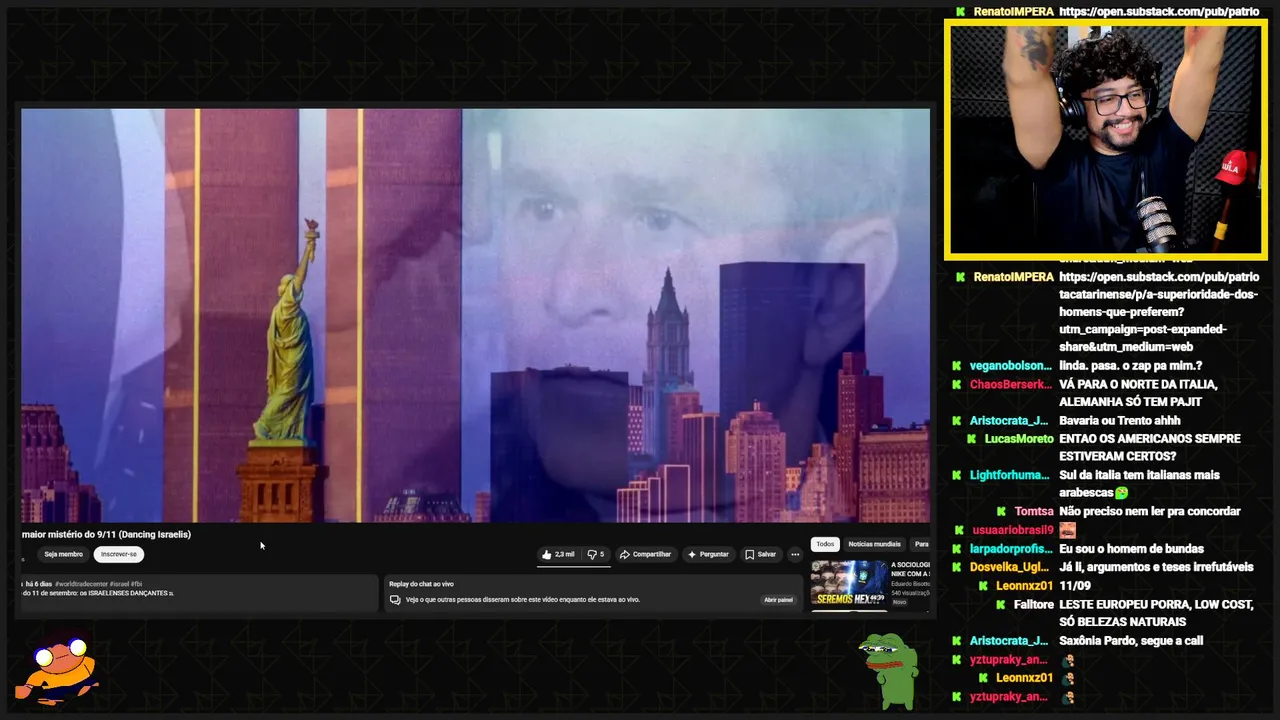1280x720 pixels.
Task: Click the orange frog mascot sticker
Action: (57, 670)
